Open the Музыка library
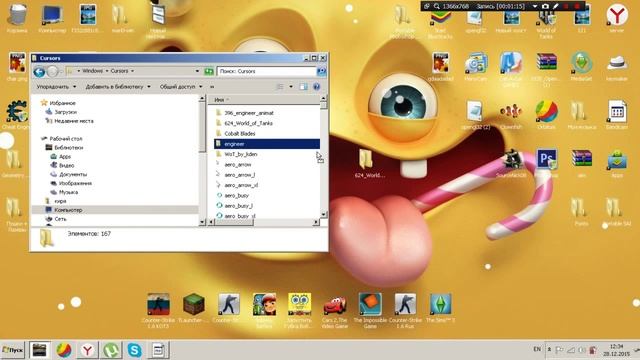Screen dimensions: 640x360 point(68,192)
